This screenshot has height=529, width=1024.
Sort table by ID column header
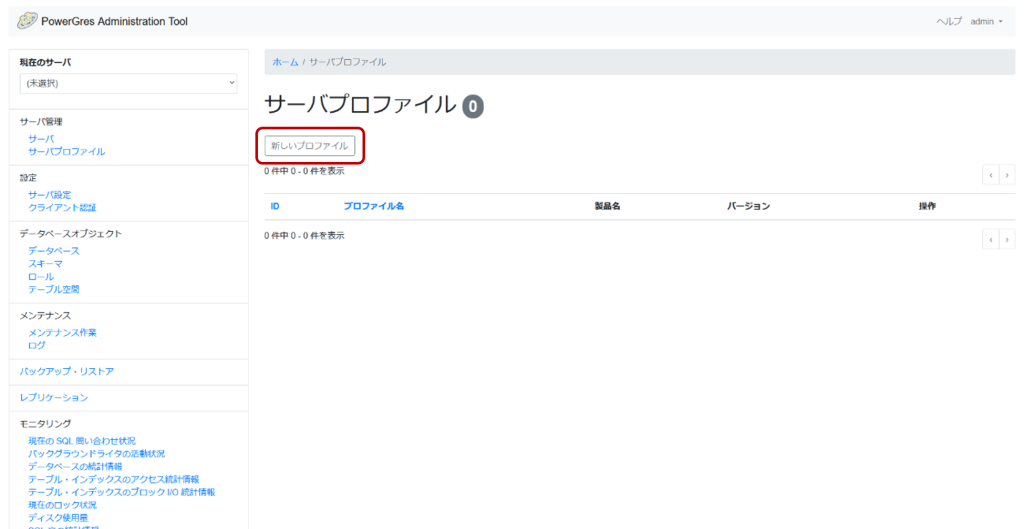275,206
